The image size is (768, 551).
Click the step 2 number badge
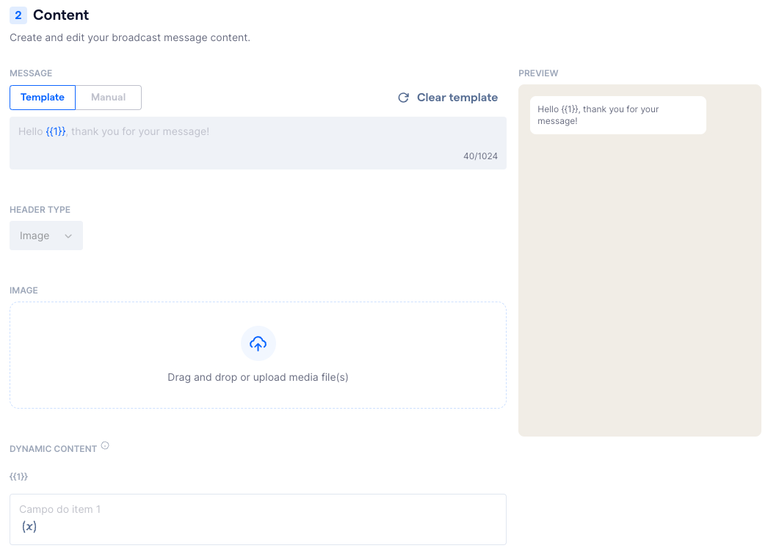[x=18, y=15]
